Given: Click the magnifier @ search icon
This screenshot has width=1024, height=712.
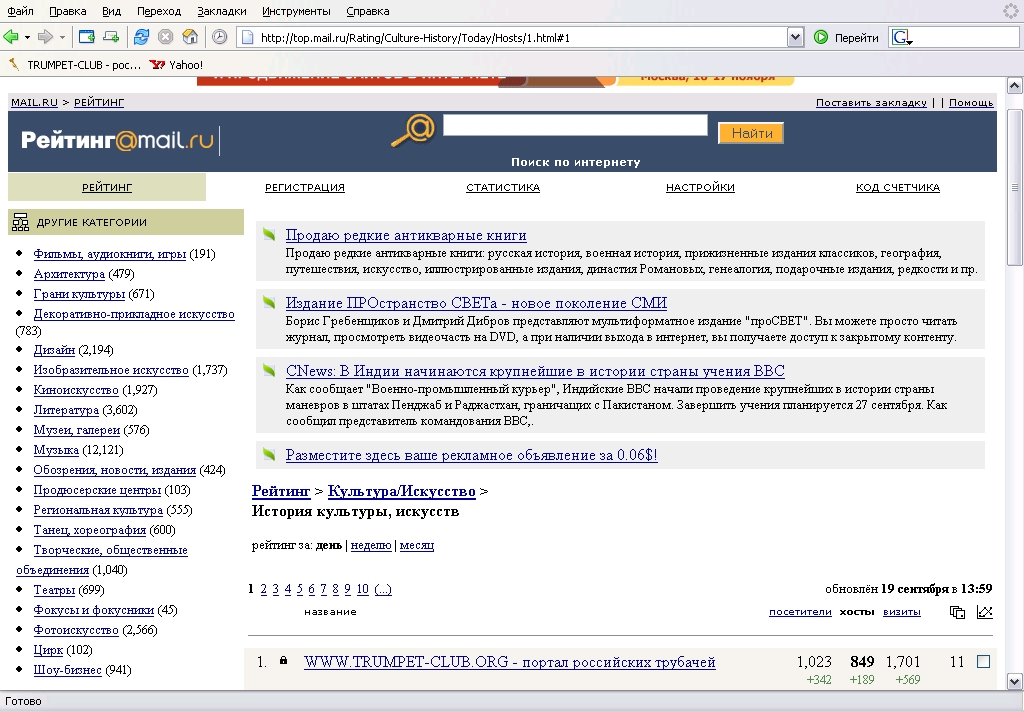Looking at the screenshot, I should tap(413, 131).
